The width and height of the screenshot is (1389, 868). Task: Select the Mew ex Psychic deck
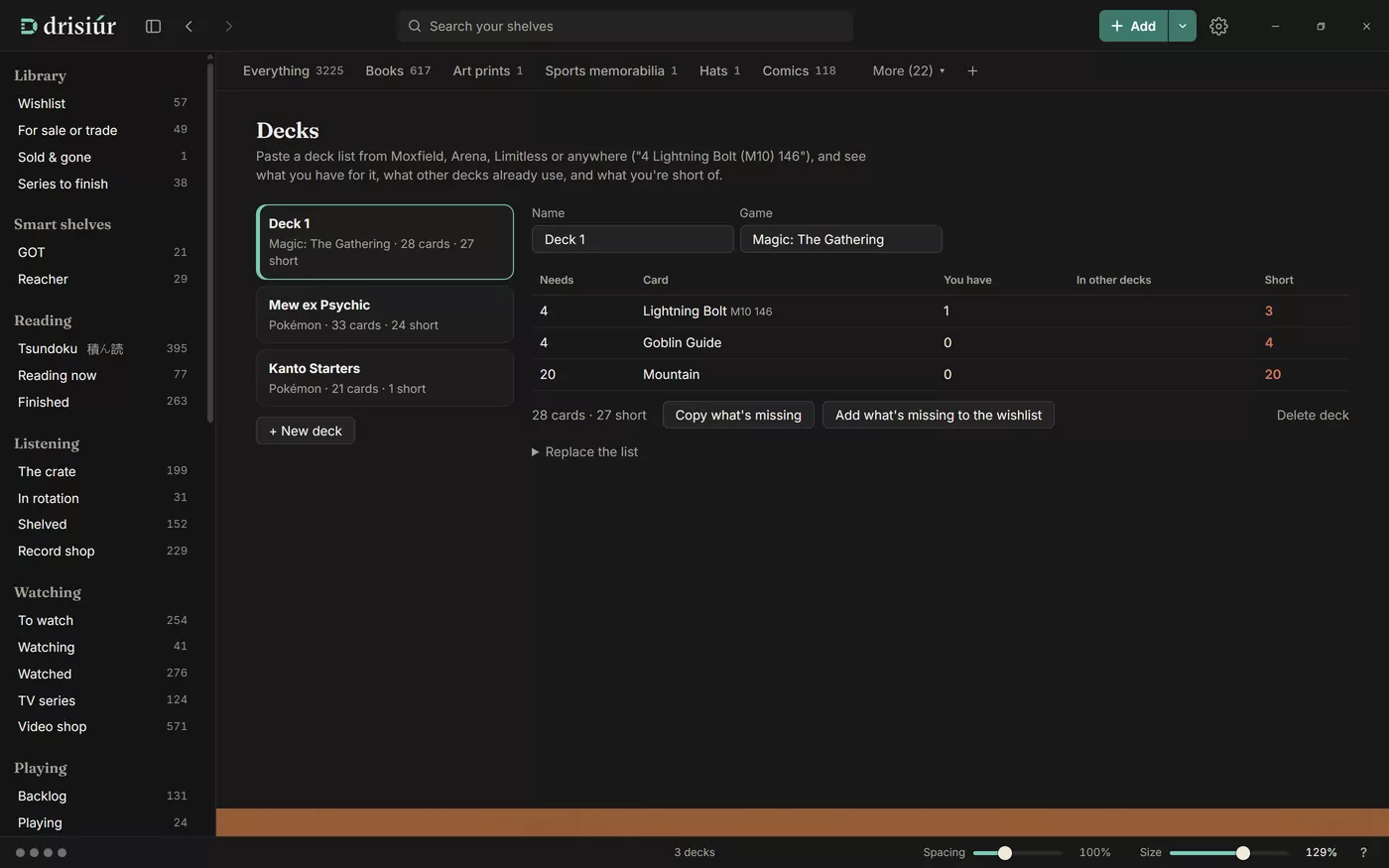point(385,314)
